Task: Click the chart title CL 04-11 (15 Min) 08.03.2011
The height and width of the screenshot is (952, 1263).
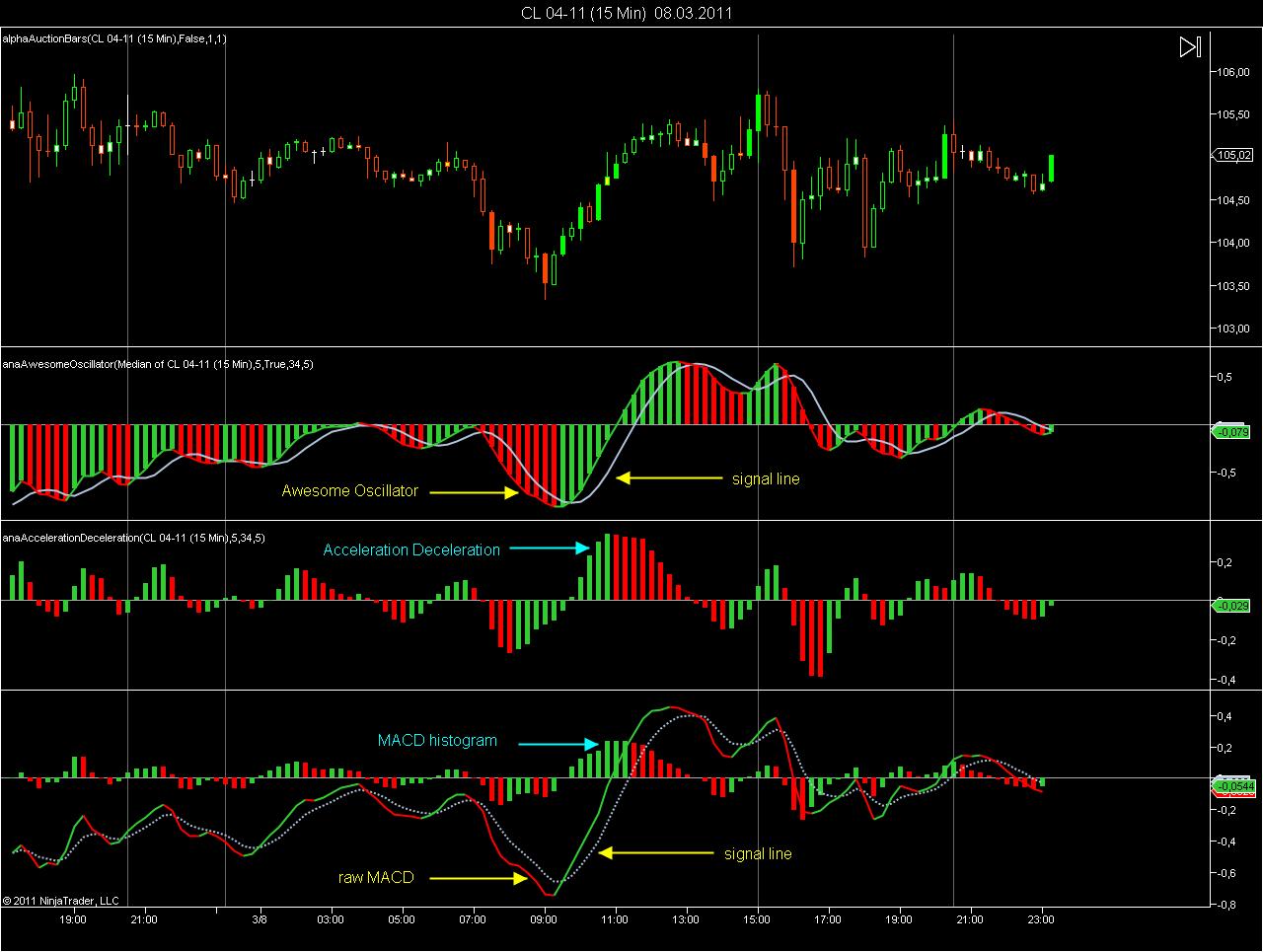Action: (x=628, y=13)
